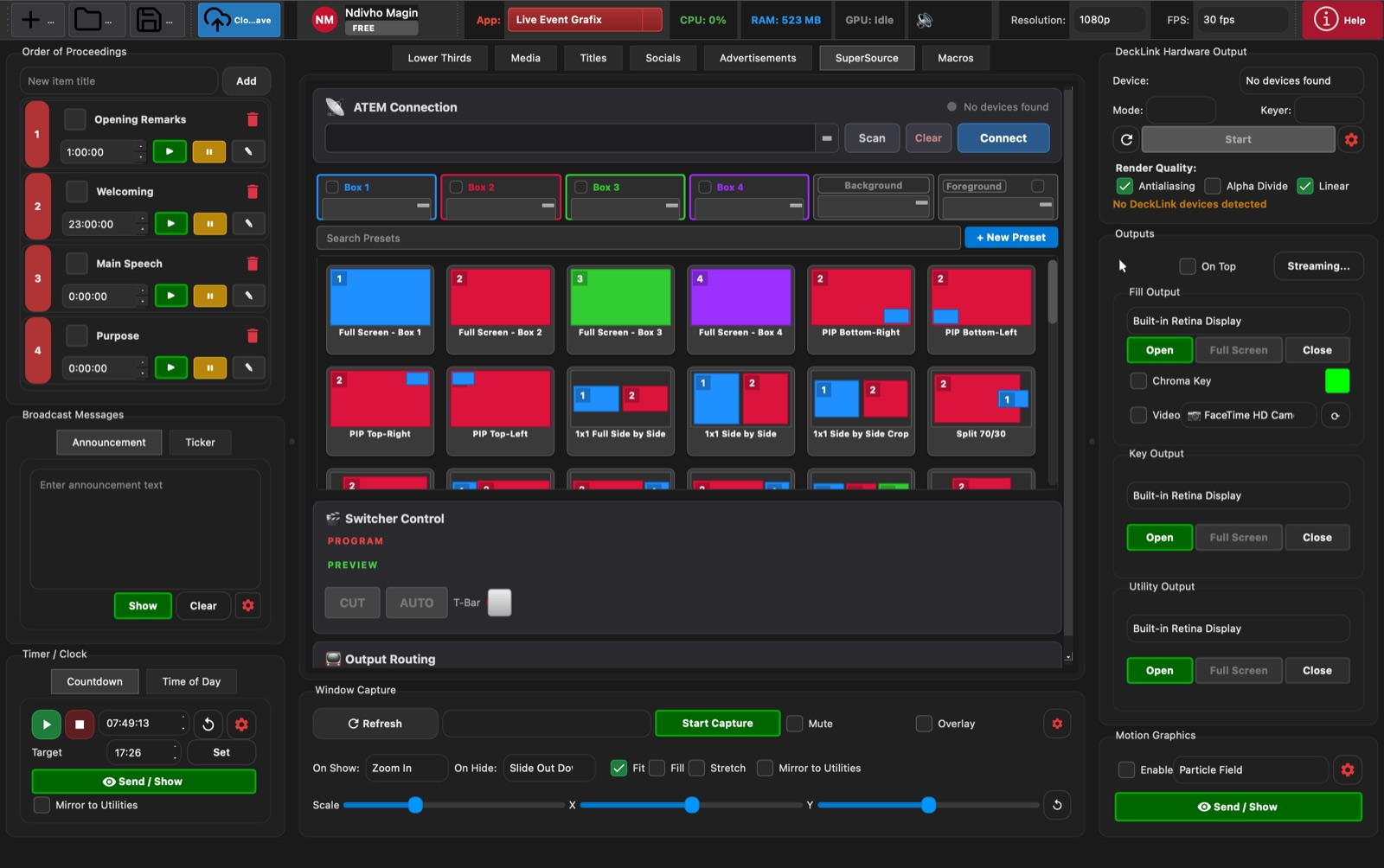Open the FPS dropdown

tap(1241, 20)
